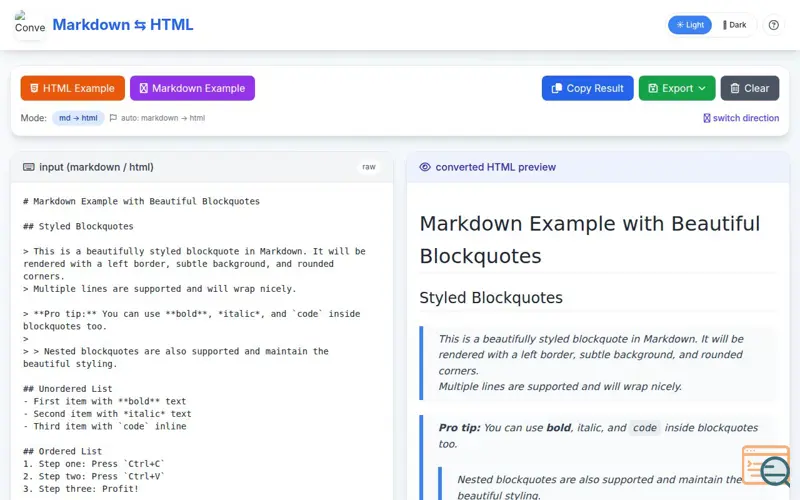Click the '## Styled Blockquotes' input line
Image resolution: width=800 pixels, height=500 pixels.
tap(78, 226)
